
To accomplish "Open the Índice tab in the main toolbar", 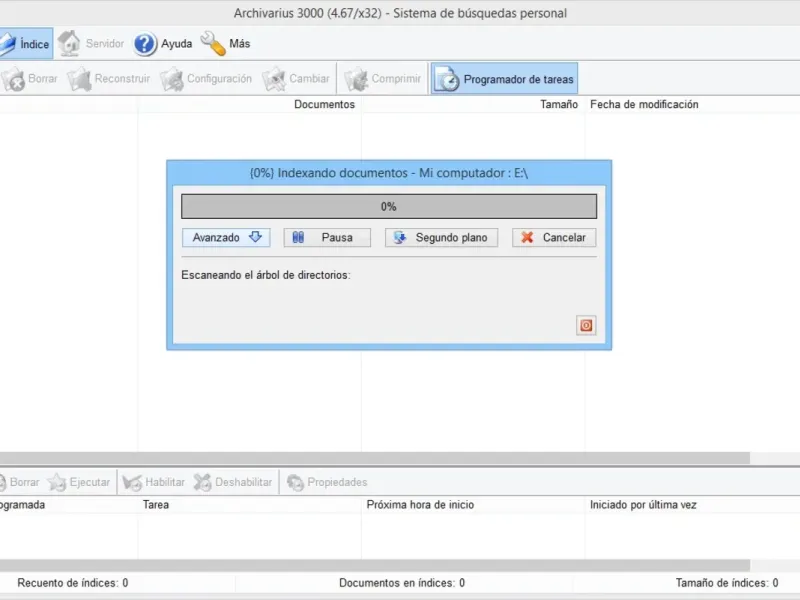I will coord(26,43).
